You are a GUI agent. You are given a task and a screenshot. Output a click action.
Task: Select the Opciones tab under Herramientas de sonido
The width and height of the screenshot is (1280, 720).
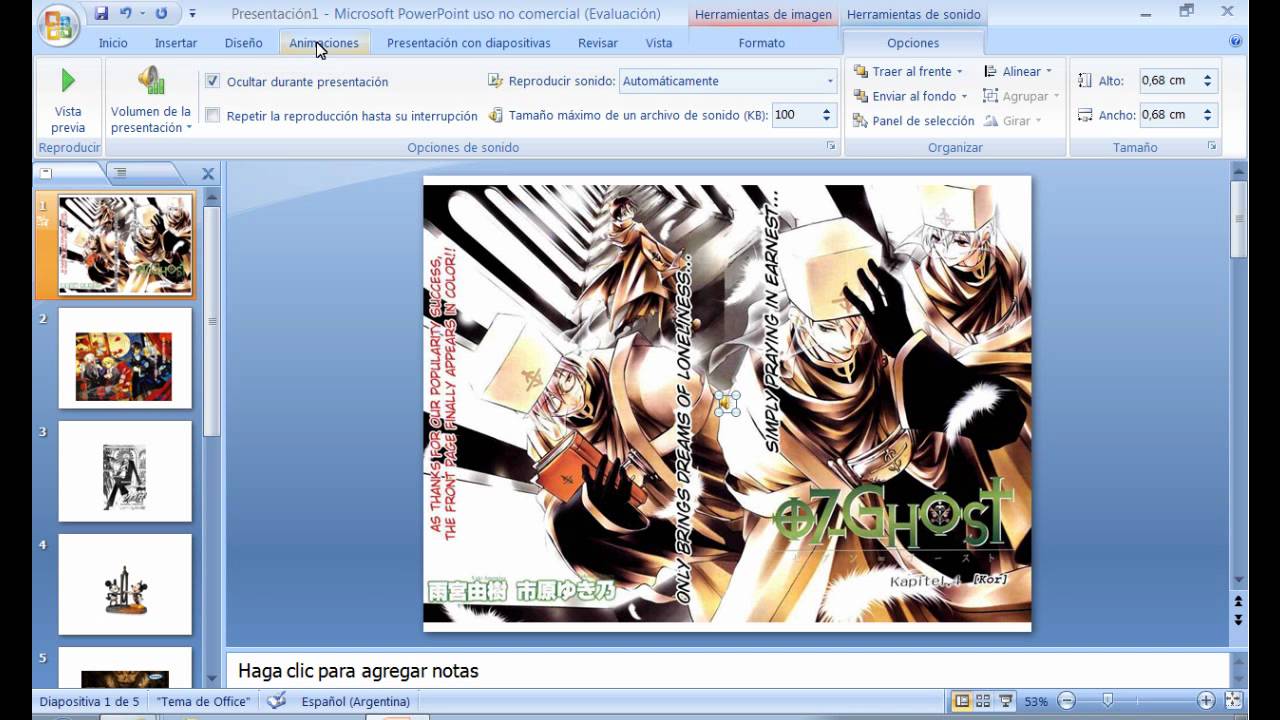coord(913,43)
